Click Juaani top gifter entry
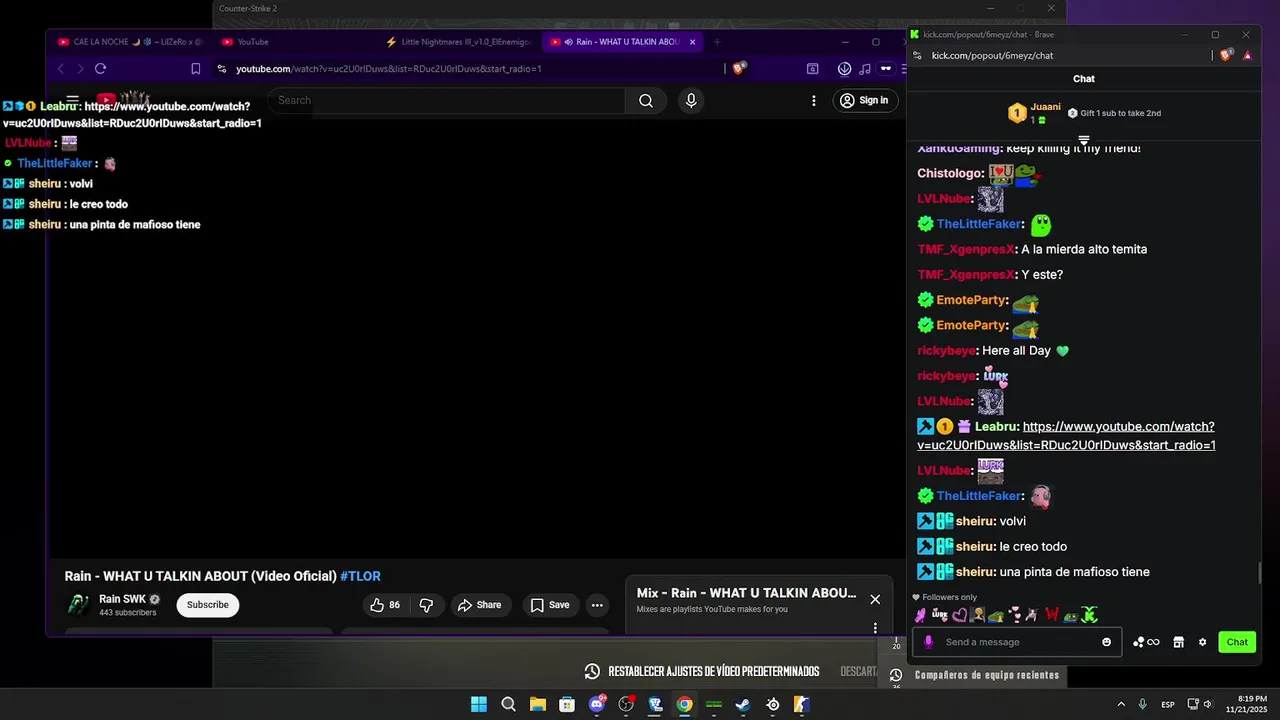The width and height of the screenshot is (1280, 720). coord(1034,113)
